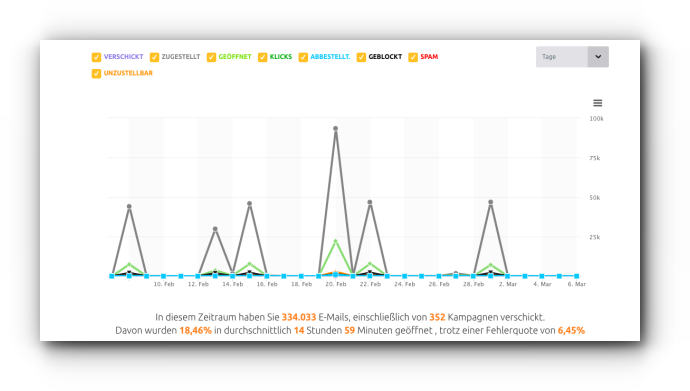Click the 10. Feb axis label
690x391 pixels.
164,284
